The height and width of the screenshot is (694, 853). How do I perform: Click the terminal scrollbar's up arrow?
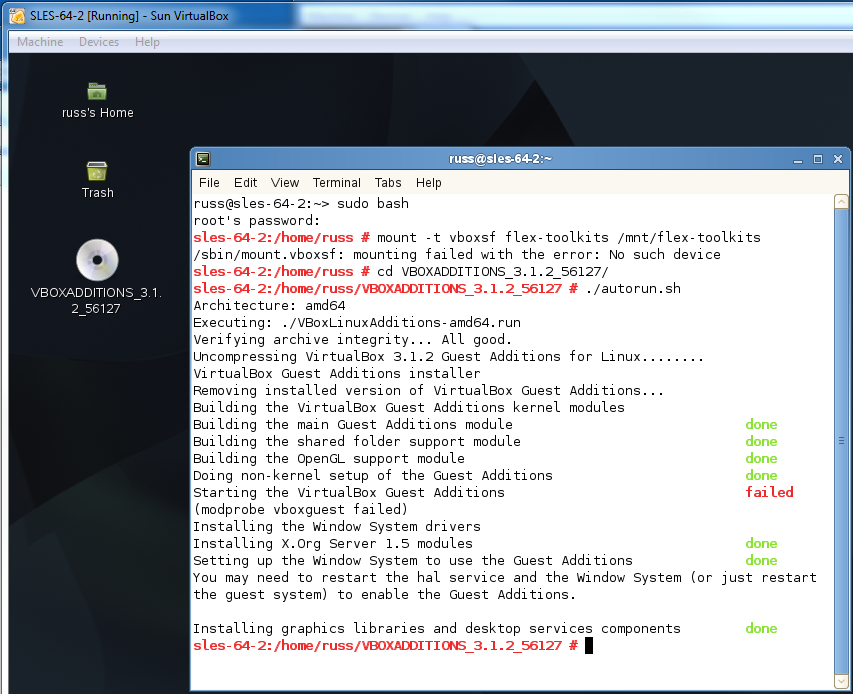(x=841, y=202)
